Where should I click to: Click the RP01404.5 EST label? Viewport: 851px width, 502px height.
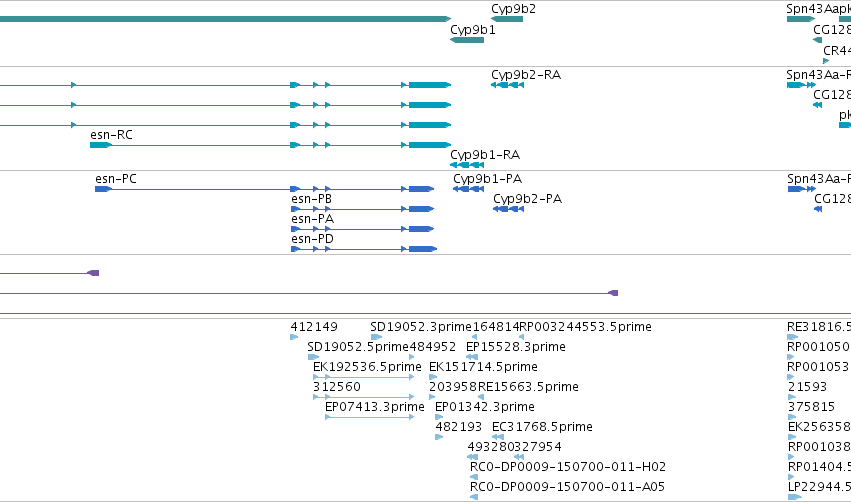click(x=819, y=468)
